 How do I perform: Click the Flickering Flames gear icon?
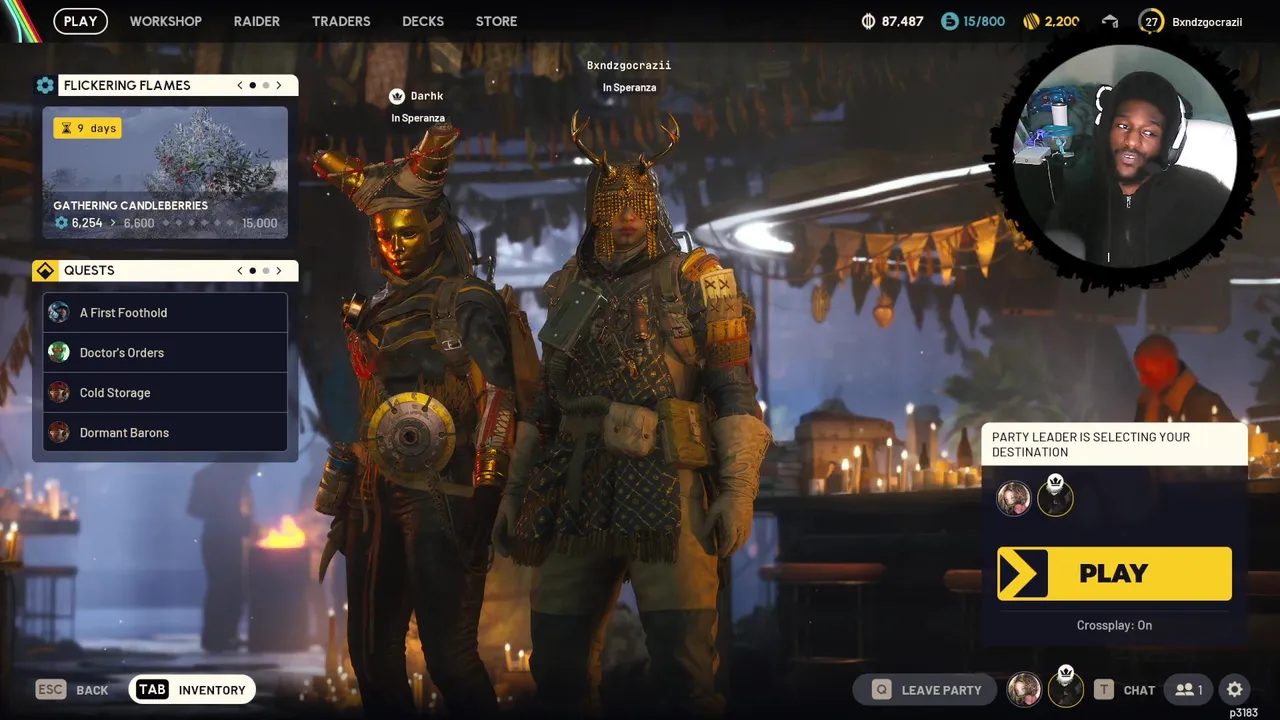(45, 85)
